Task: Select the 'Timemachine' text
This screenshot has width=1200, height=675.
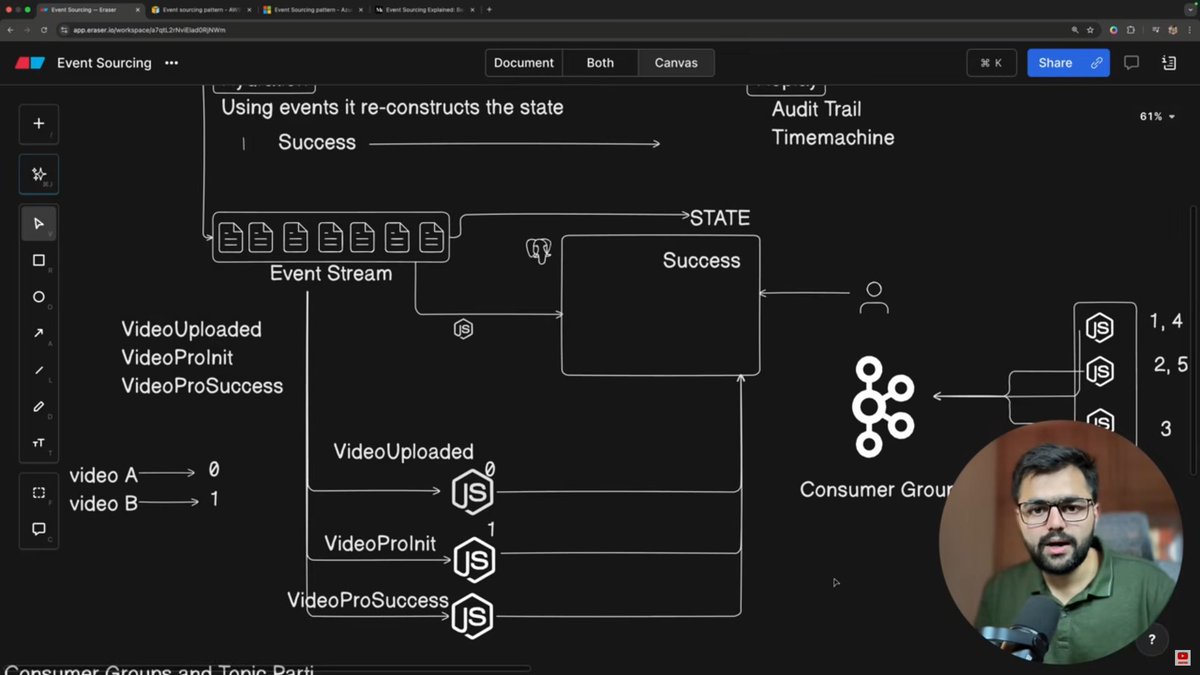Action: click(833, 137)
